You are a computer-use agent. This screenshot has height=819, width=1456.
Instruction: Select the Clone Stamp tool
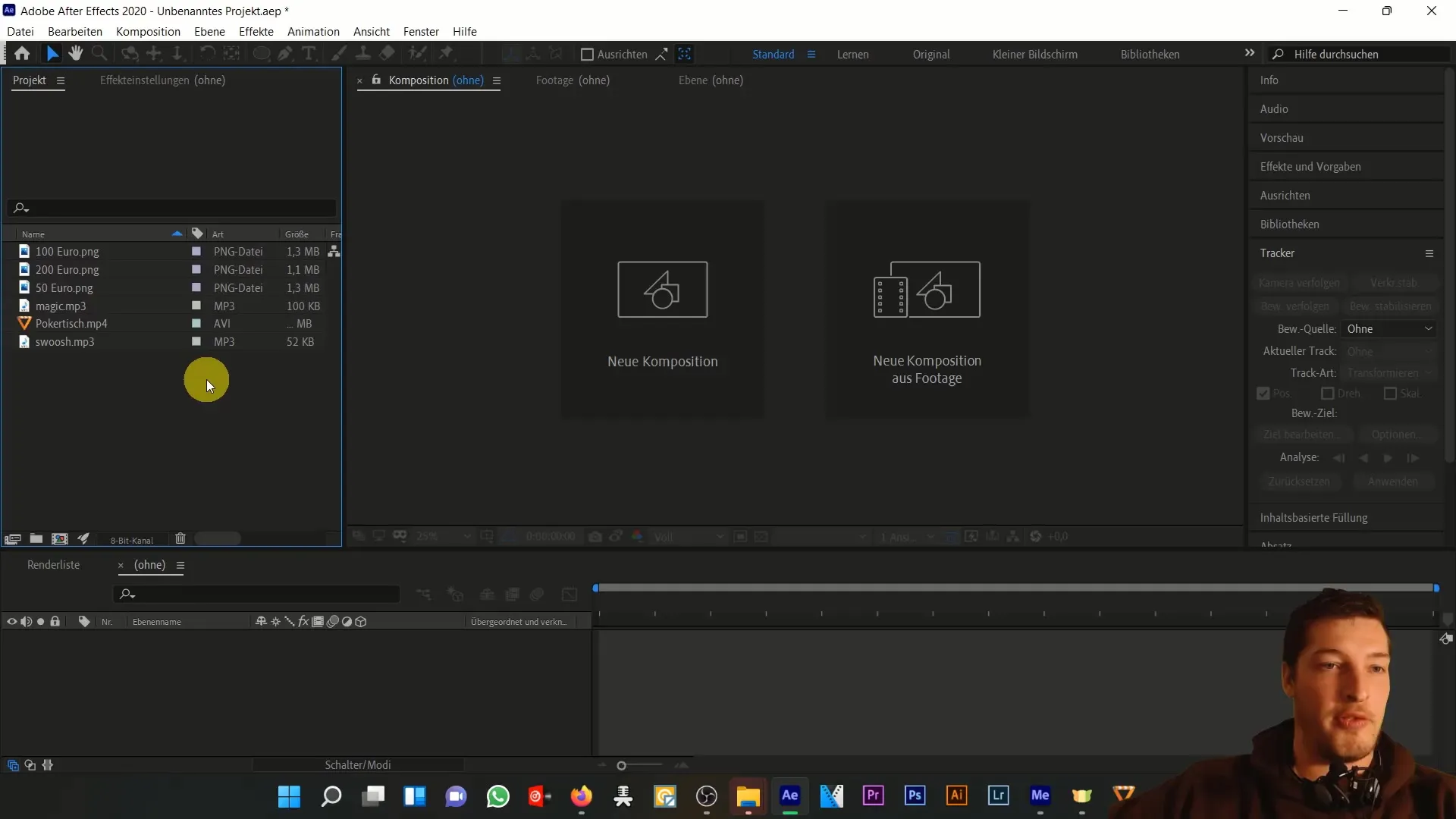[363, 54]
